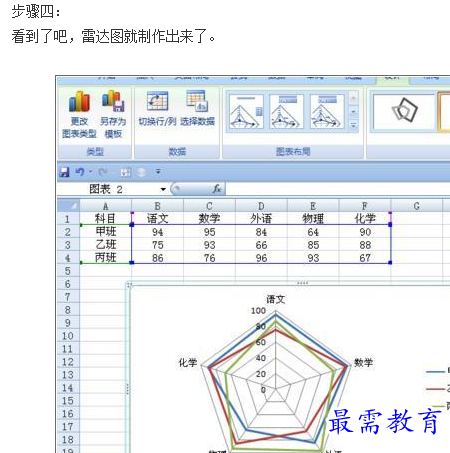Choose the first chart layout thumbnail
Image resolution: width=450 pixels, height=453 pixels.
click(246, 112)
